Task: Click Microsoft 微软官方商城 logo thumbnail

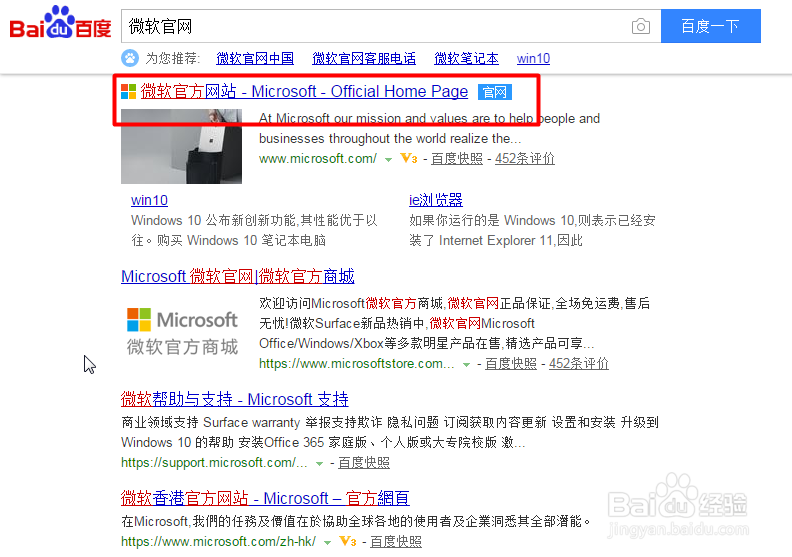Action: tap(182, 332)
